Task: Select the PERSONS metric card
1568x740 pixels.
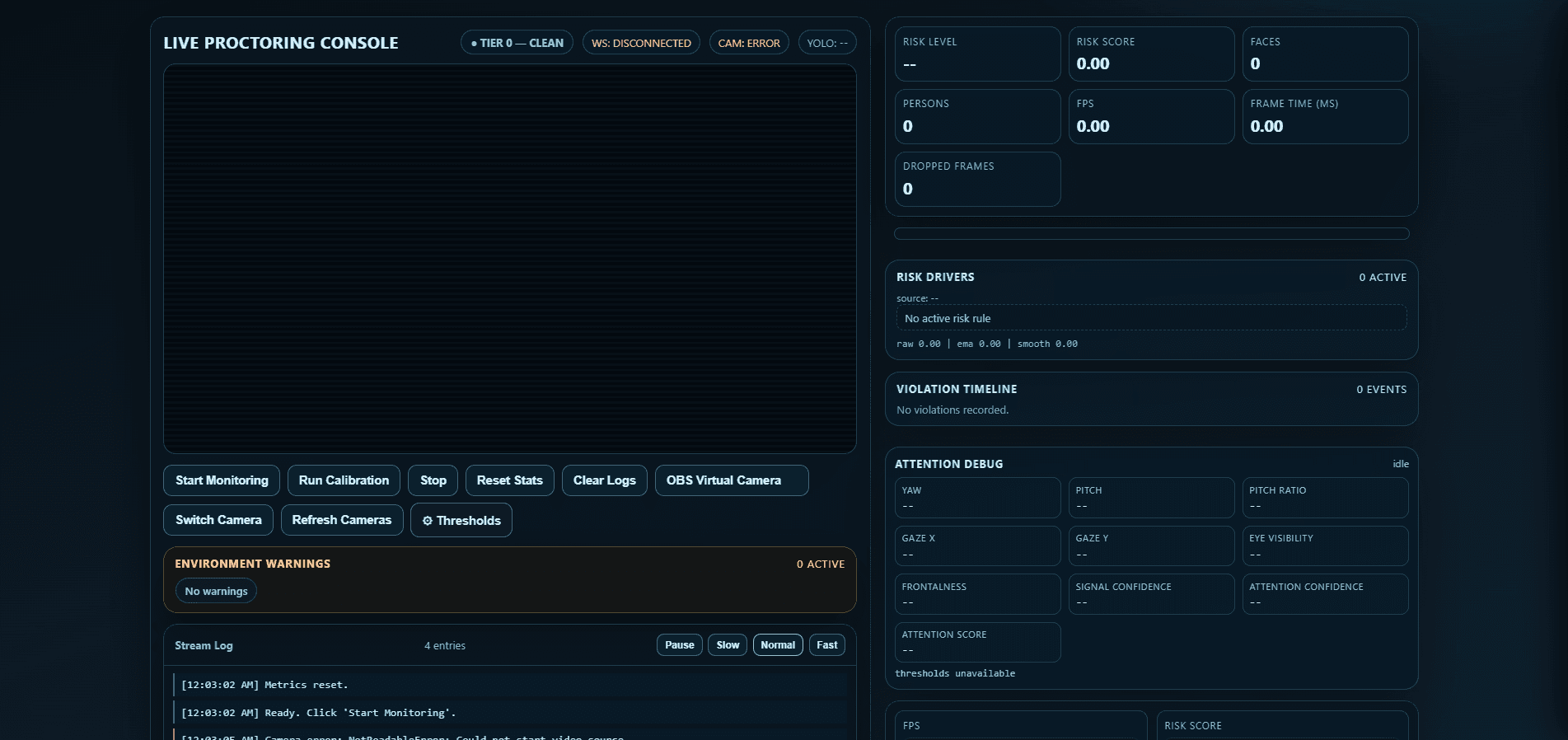Action: pos(978,117)
